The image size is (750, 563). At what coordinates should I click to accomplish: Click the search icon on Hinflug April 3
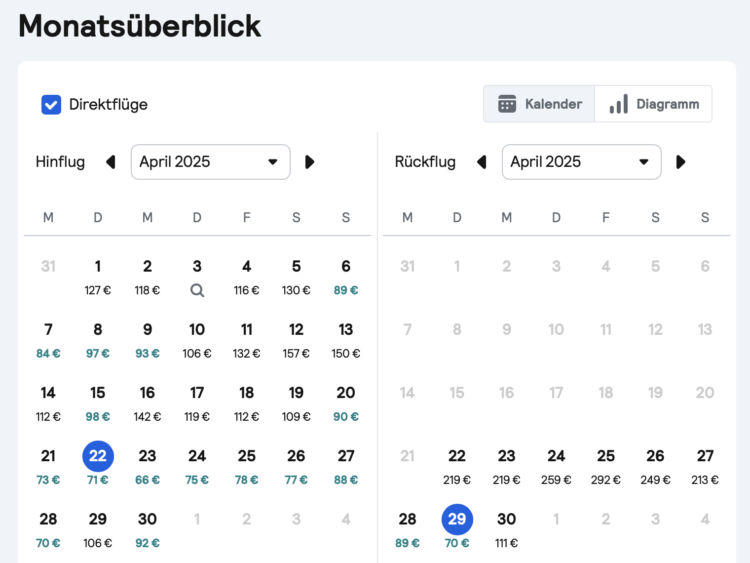pyautogui.click(x=197, y=290)
